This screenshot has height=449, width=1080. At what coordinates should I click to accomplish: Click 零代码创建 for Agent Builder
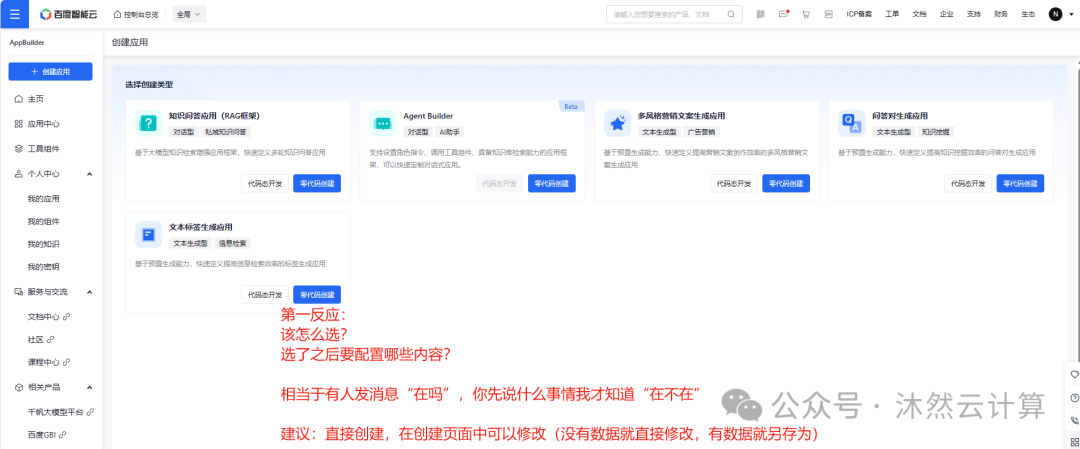[x=552, y=184]
